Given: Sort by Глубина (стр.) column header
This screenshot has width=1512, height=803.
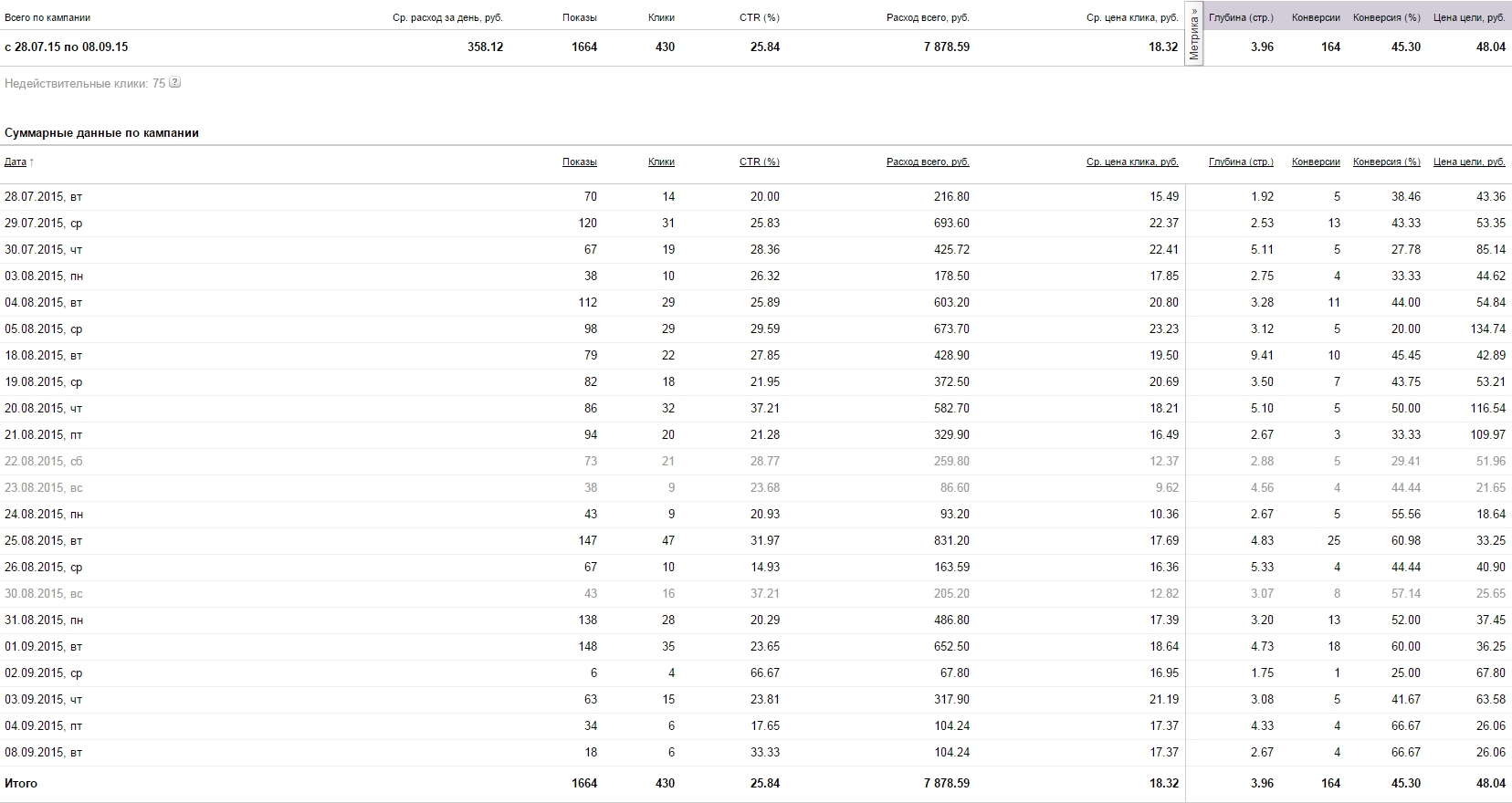Looking at the screenshot, I should 1241,162.
